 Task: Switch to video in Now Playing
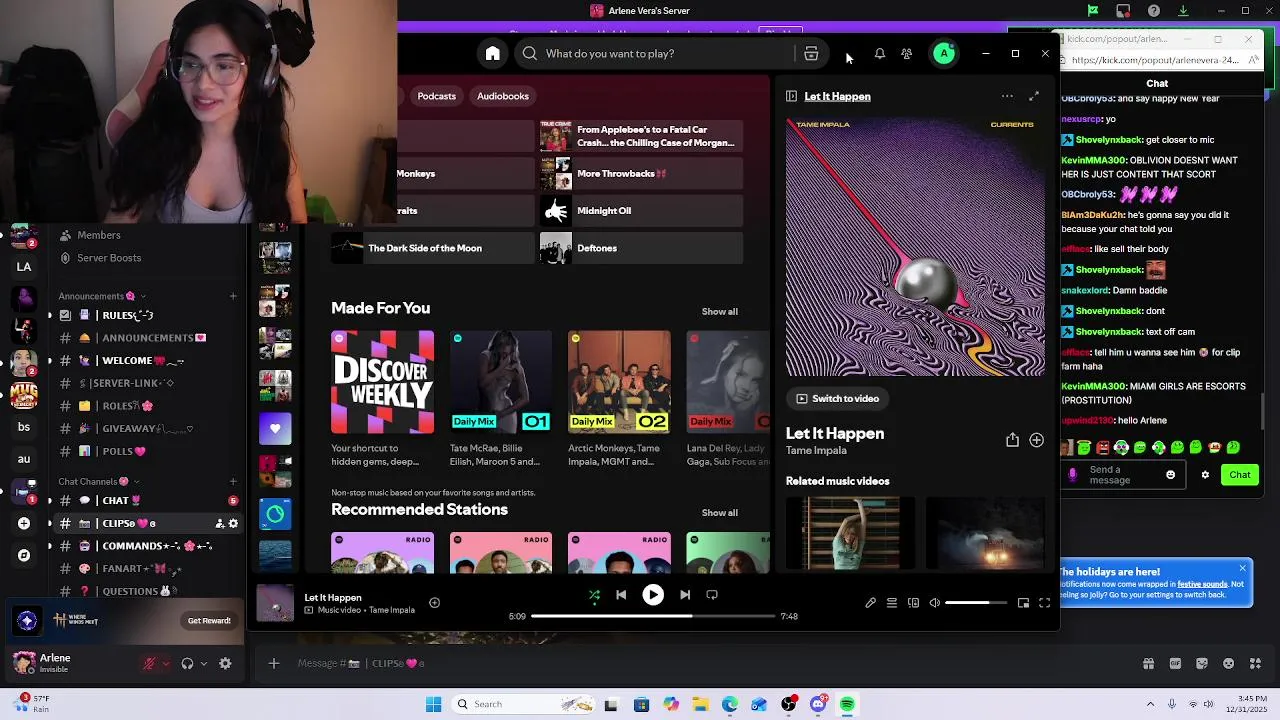[x=838, y=398]
